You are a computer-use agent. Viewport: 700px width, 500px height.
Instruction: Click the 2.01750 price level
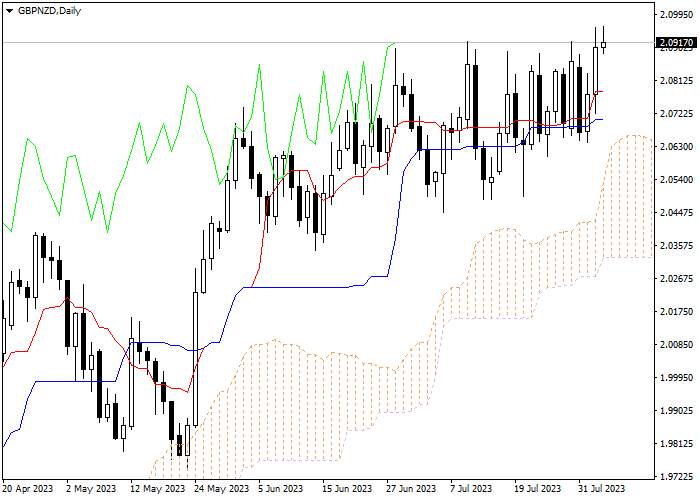pyautogui.click(x=676, y=312)
